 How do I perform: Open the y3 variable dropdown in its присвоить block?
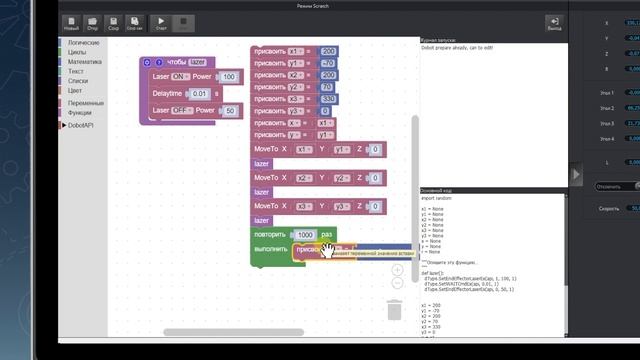(x=296, y=111)
